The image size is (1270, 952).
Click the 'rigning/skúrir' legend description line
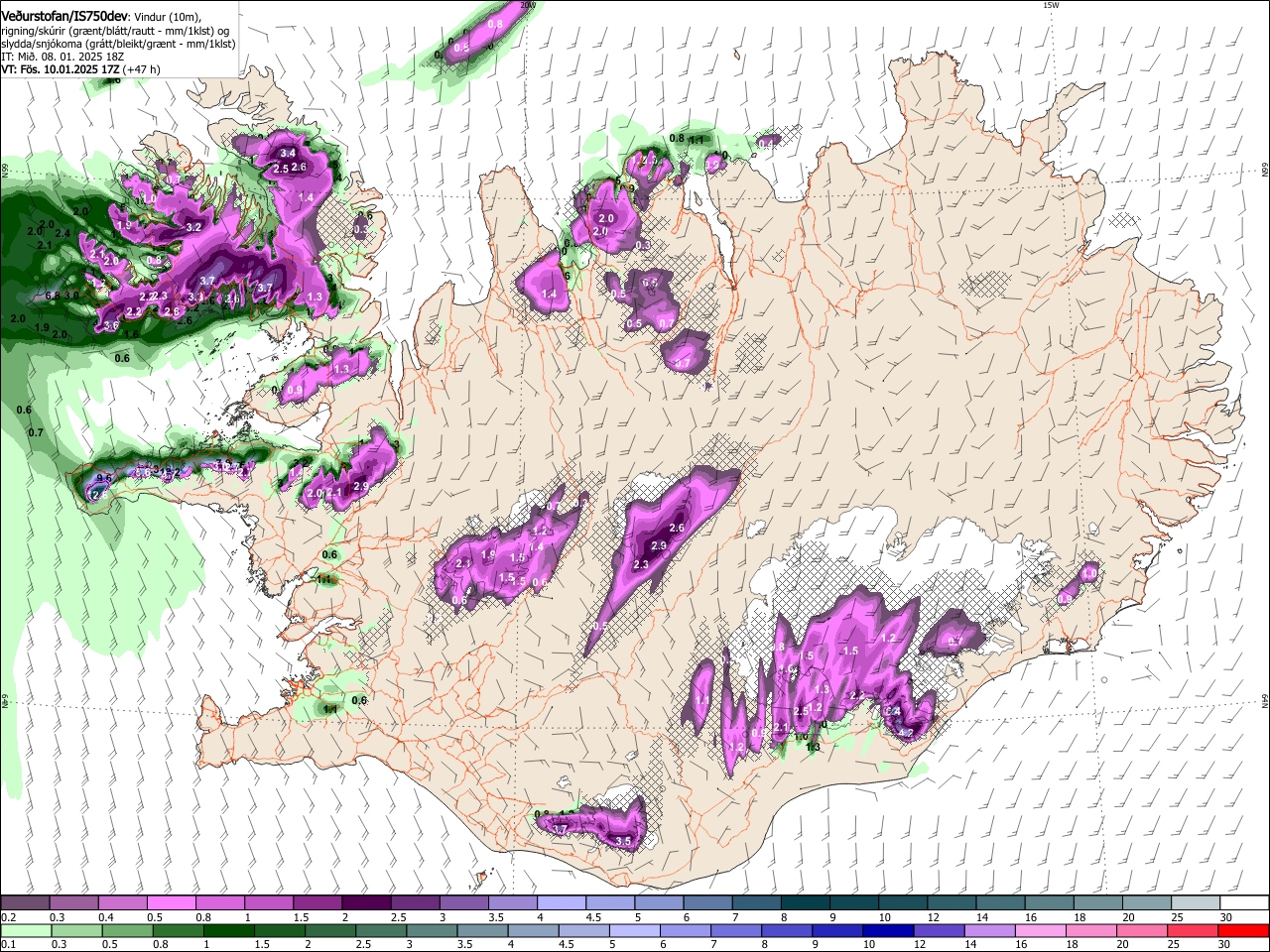click(115, 32)
